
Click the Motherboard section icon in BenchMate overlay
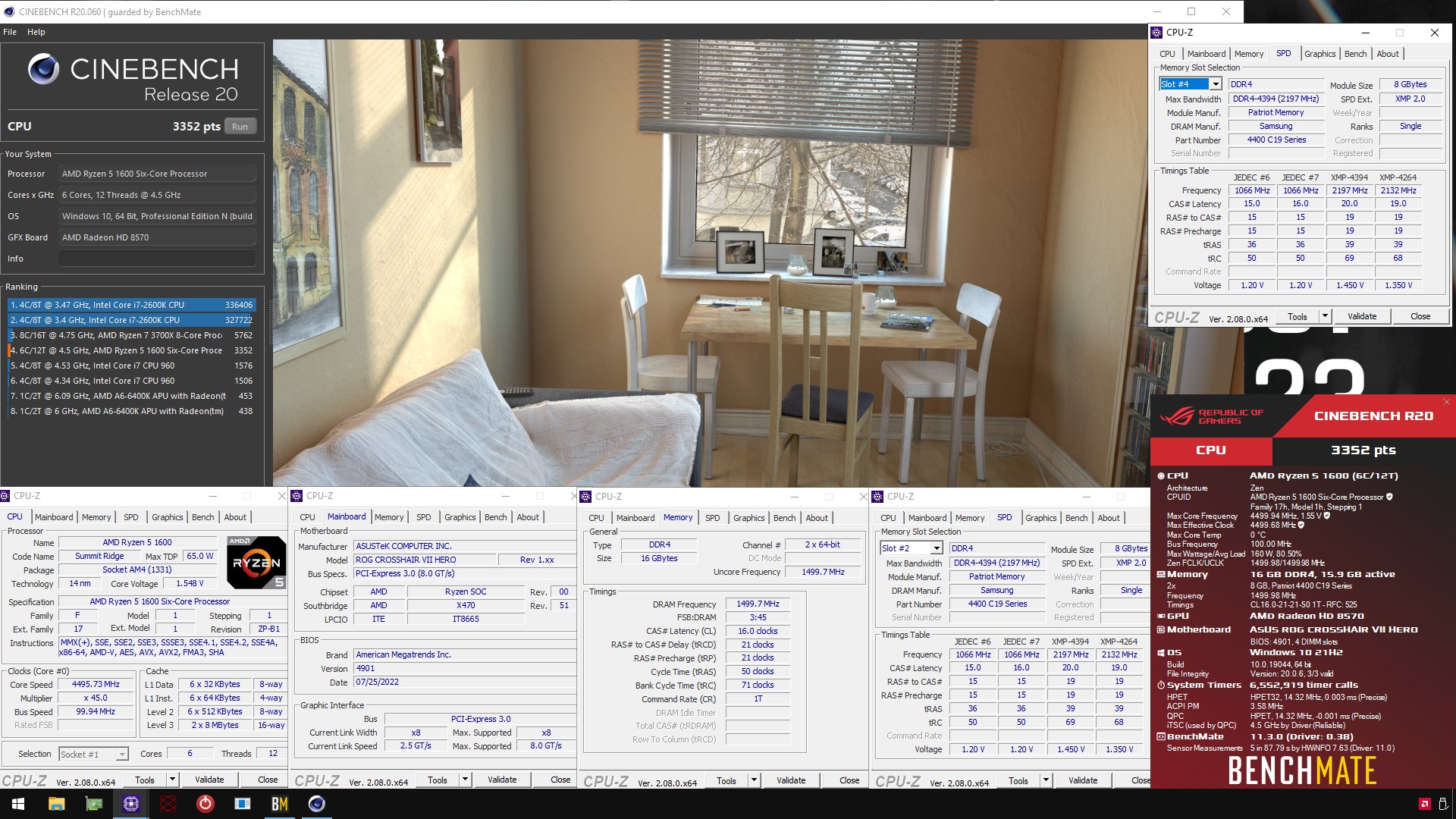[x=1160, y=630]
